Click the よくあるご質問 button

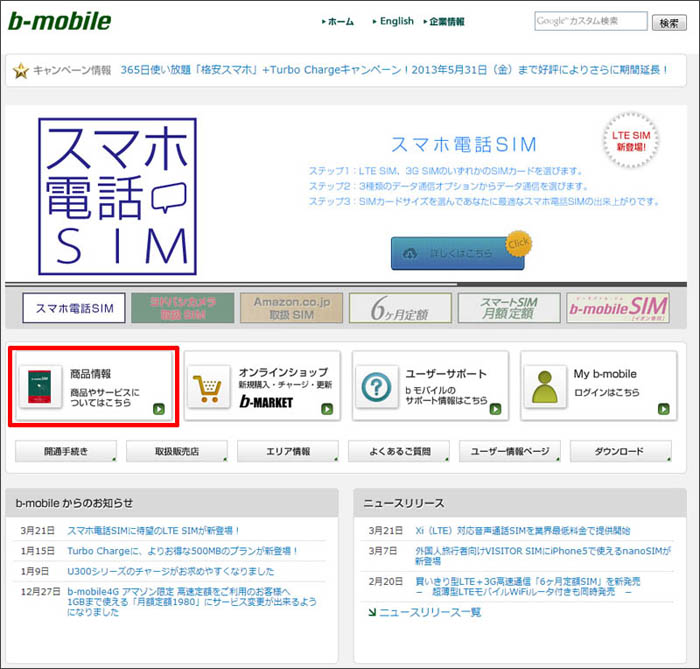click(399, 451)
